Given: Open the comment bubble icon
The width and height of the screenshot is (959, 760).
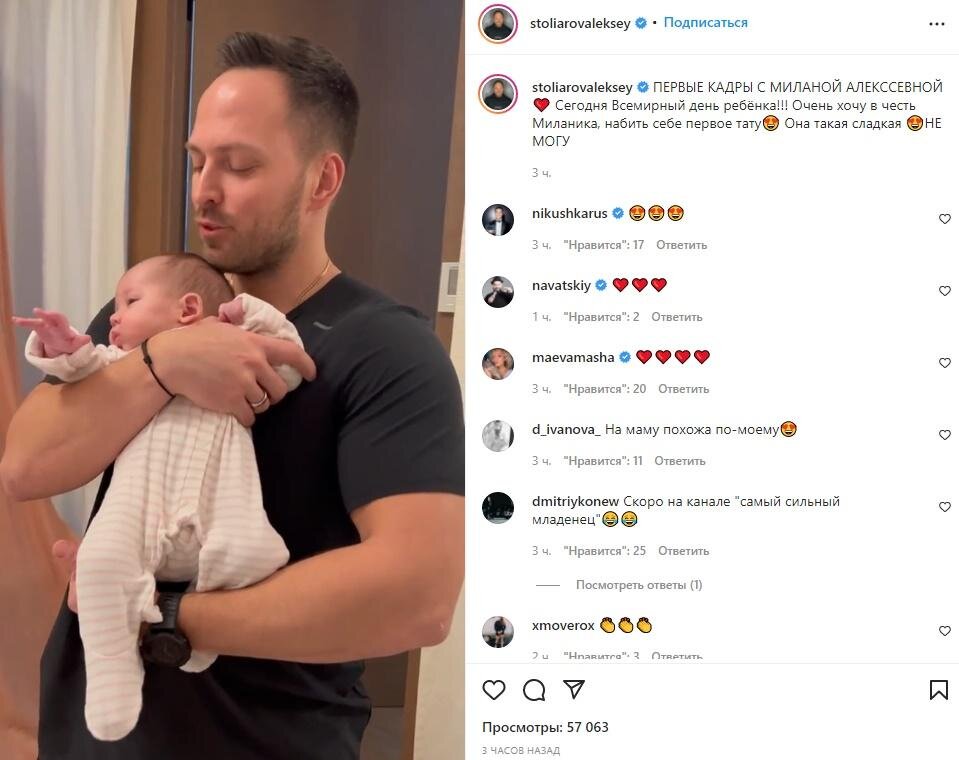Looking at the screenshot, I should [534, 690].
